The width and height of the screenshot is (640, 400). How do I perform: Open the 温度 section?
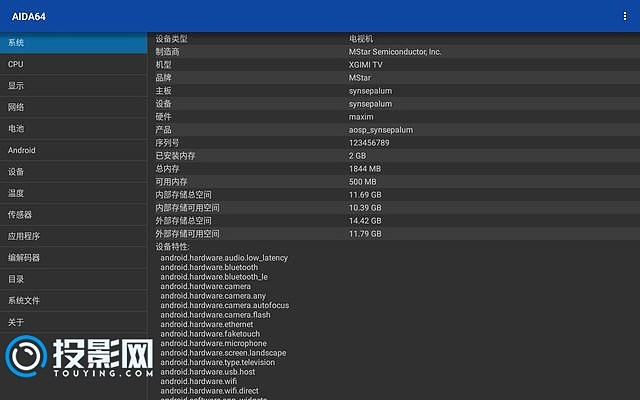click(73, 193)
